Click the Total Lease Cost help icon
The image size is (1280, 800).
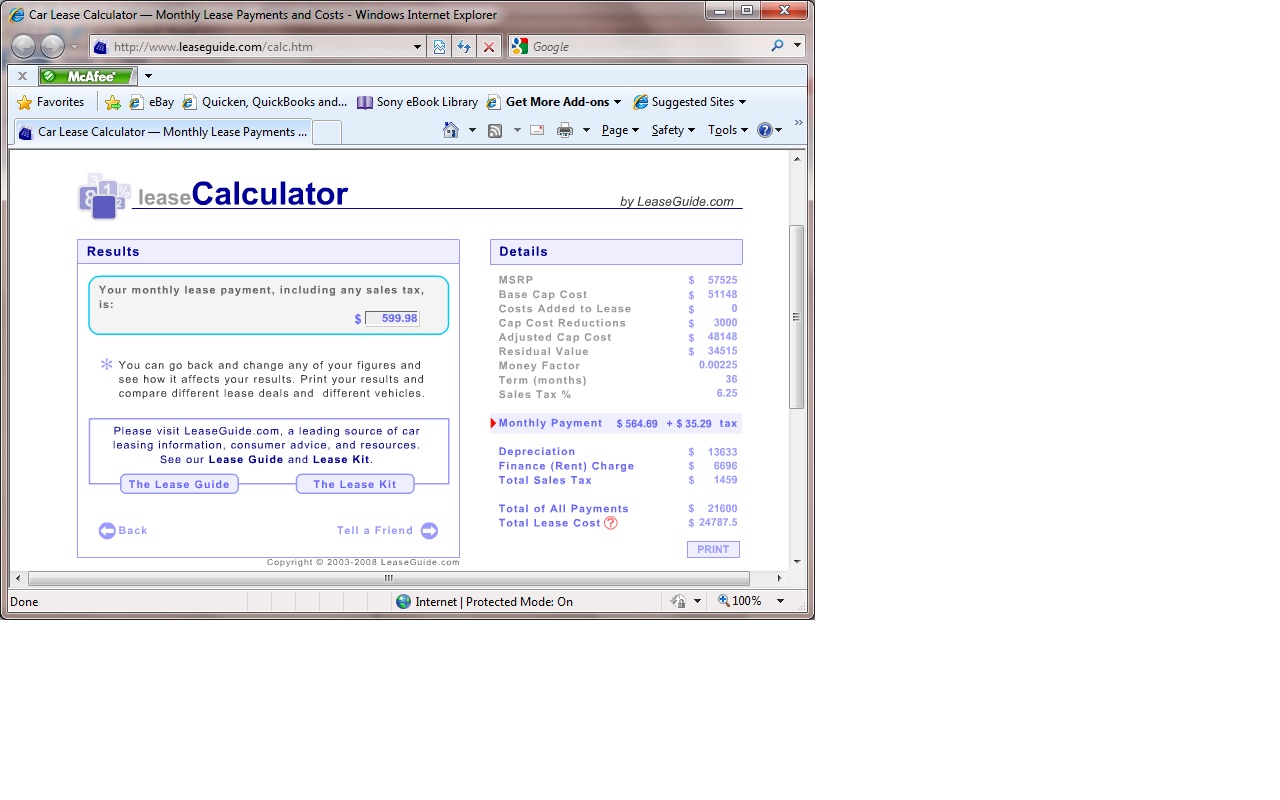611,523
